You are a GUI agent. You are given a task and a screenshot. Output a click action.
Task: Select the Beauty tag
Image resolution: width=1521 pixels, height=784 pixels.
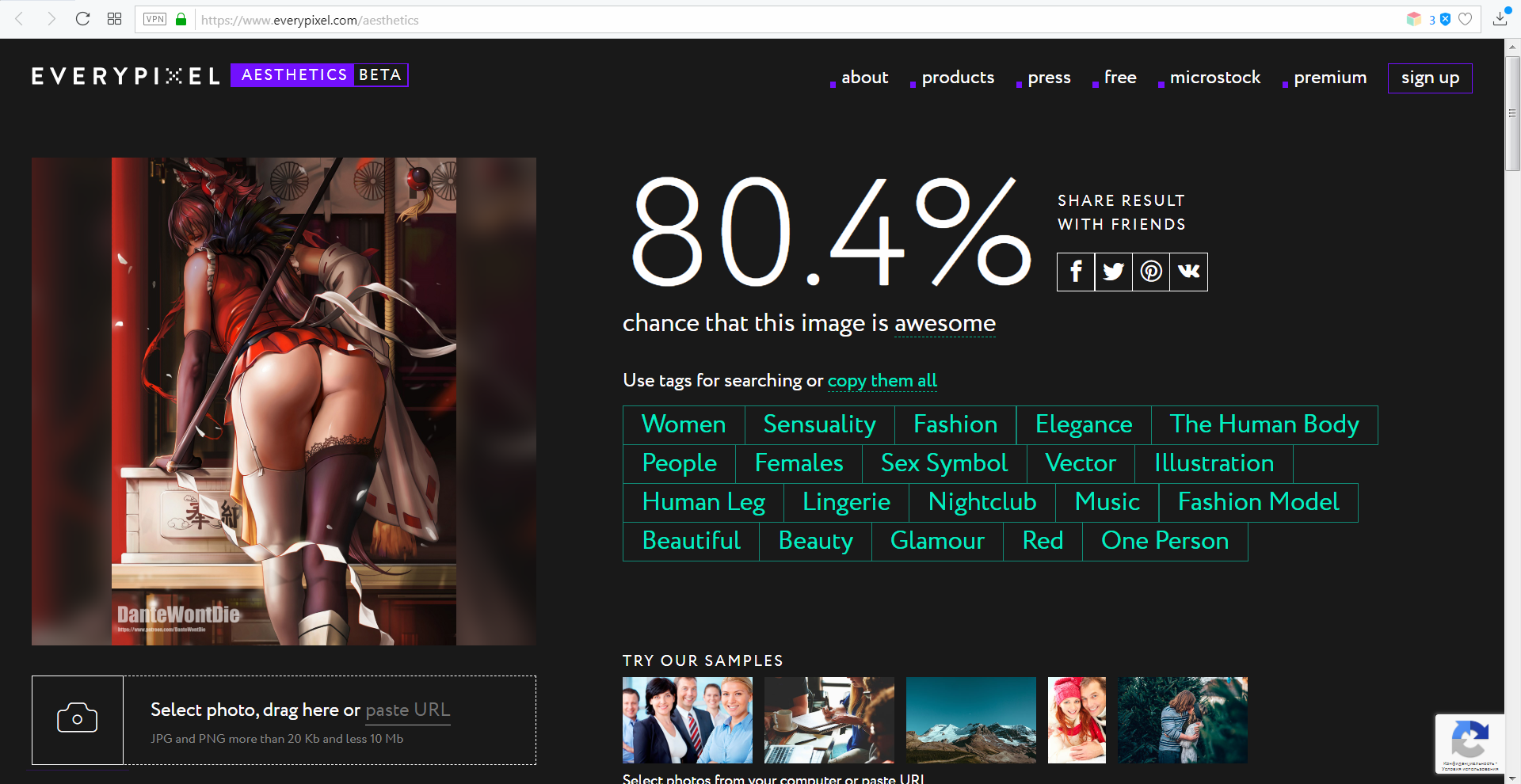(816, 541)
